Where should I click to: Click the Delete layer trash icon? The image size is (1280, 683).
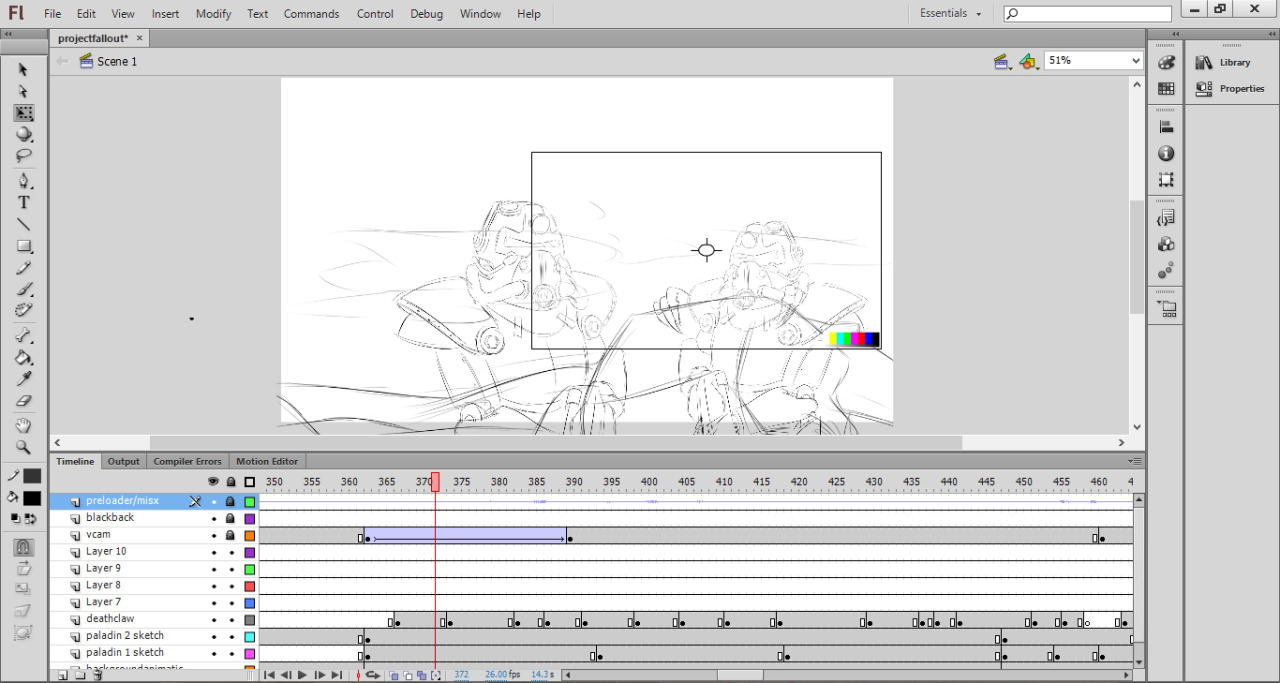97,675
